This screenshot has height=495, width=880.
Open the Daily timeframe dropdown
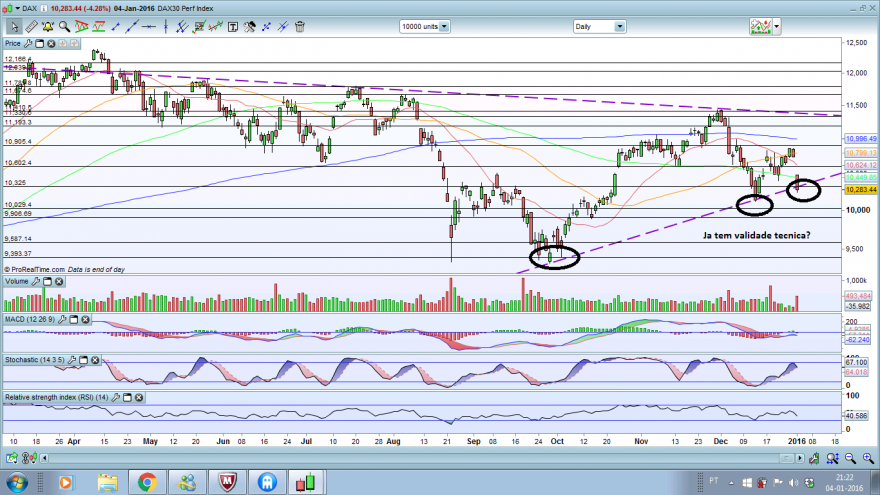[x=620, y=26]
